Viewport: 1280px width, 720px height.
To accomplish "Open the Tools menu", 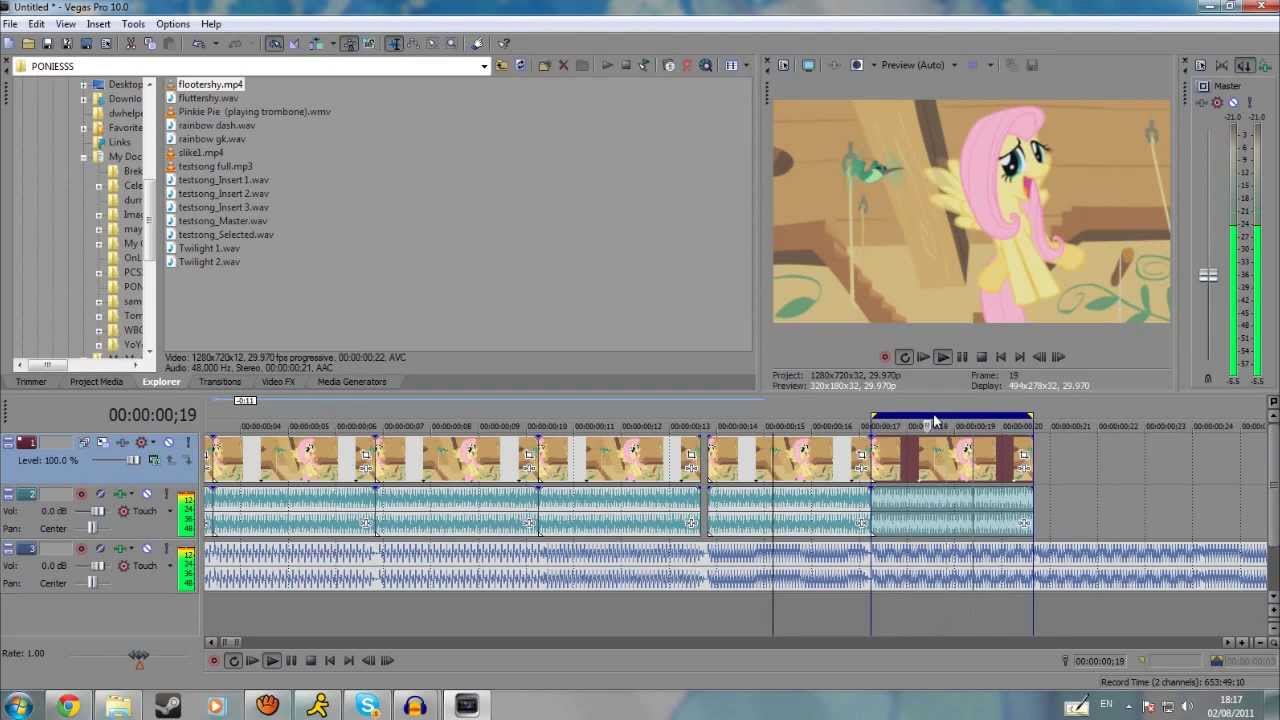I will point(133,24).
